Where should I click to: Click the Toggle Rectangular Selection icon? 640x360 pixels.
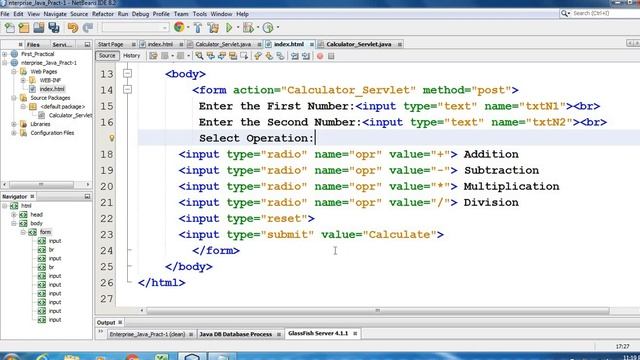tap(244, 56)
